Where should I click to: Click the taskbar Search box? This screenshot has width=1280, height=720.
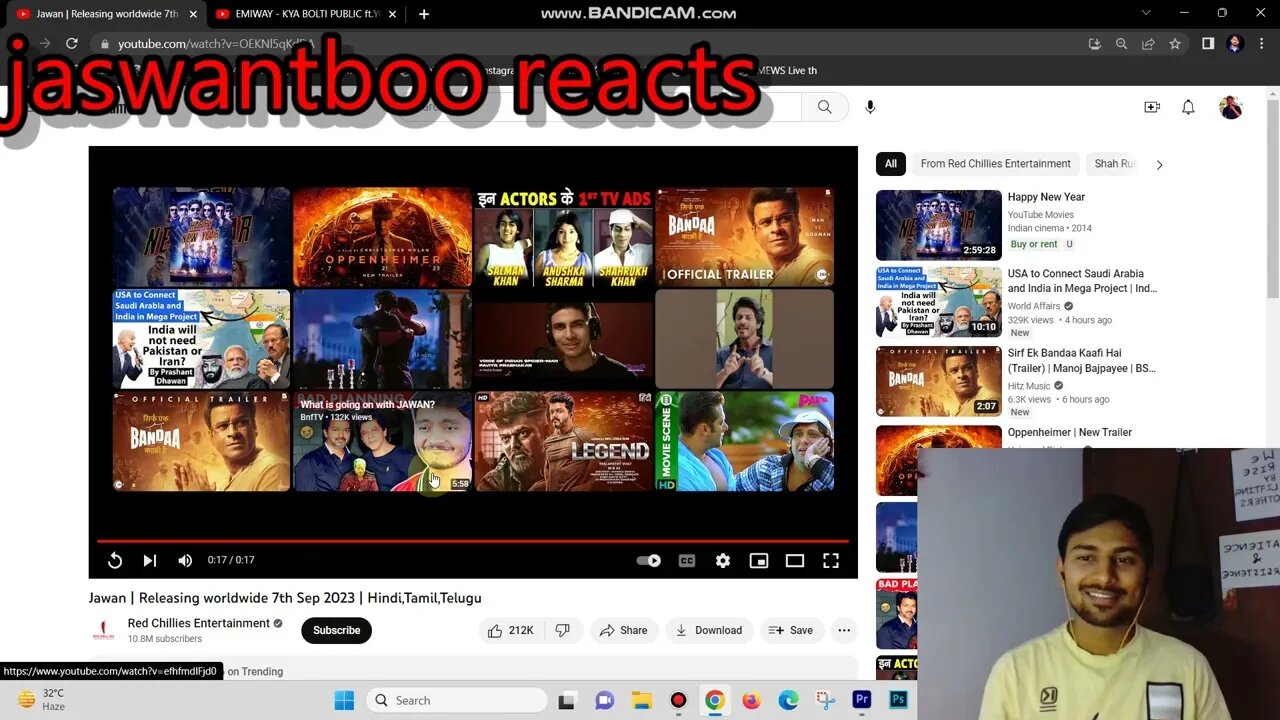[456, 700]
